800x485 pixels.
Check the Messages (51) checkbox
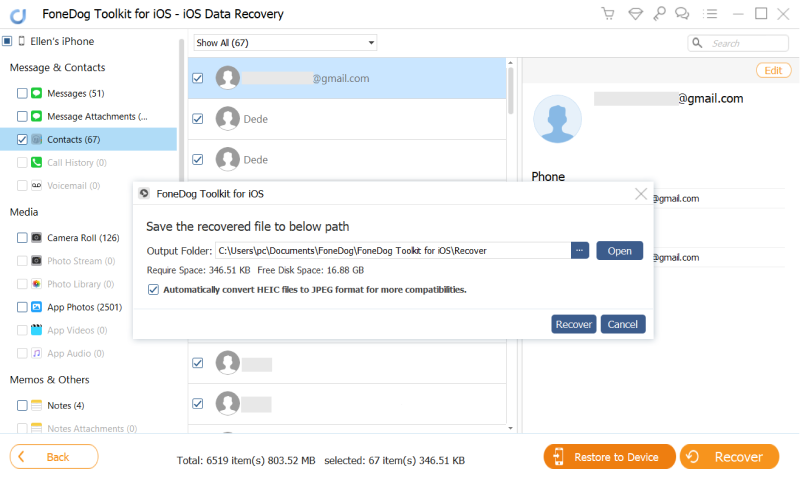(22, 93)
